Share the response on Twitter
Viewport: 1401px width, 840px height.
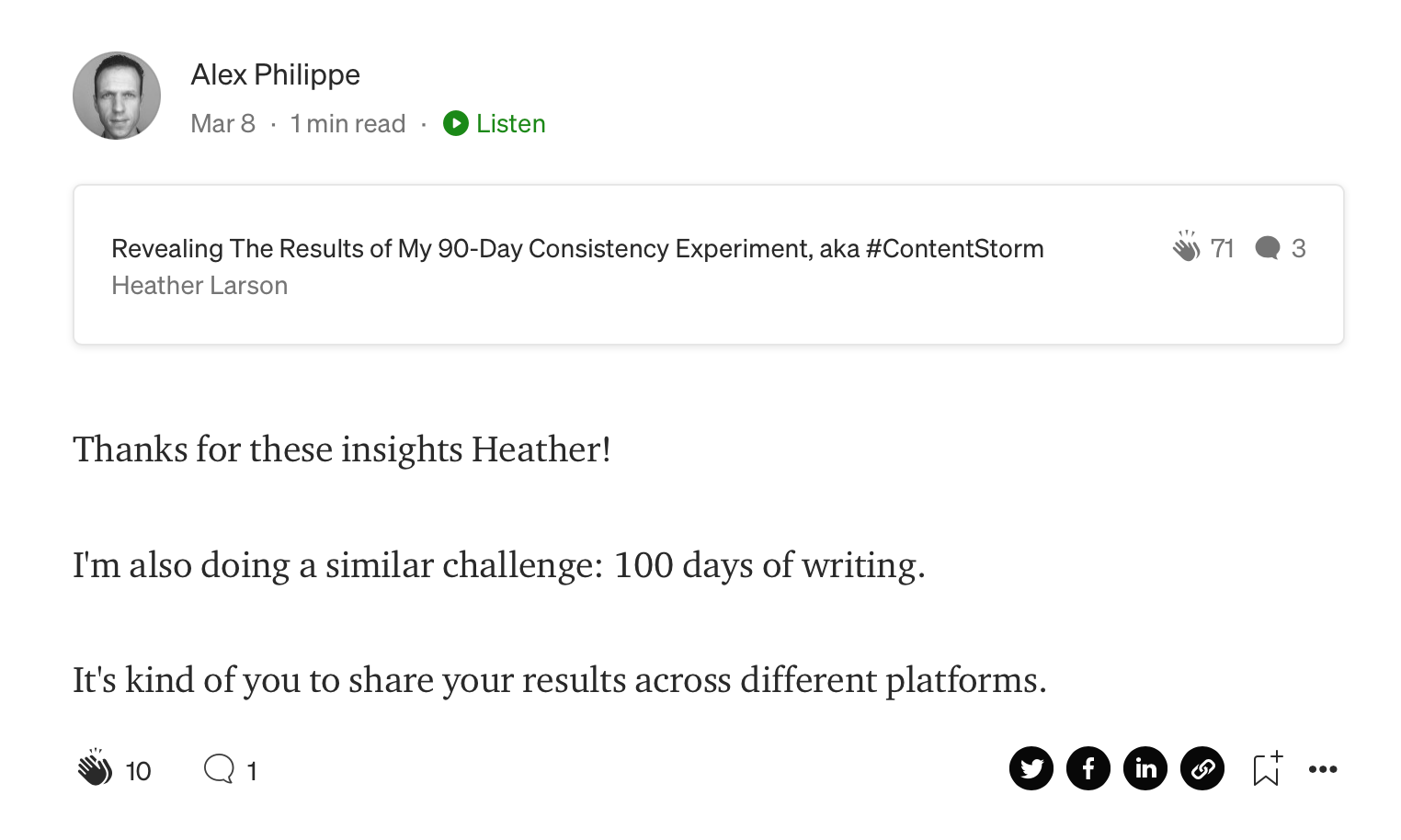pyautogui.click(x=1031, y=768)
